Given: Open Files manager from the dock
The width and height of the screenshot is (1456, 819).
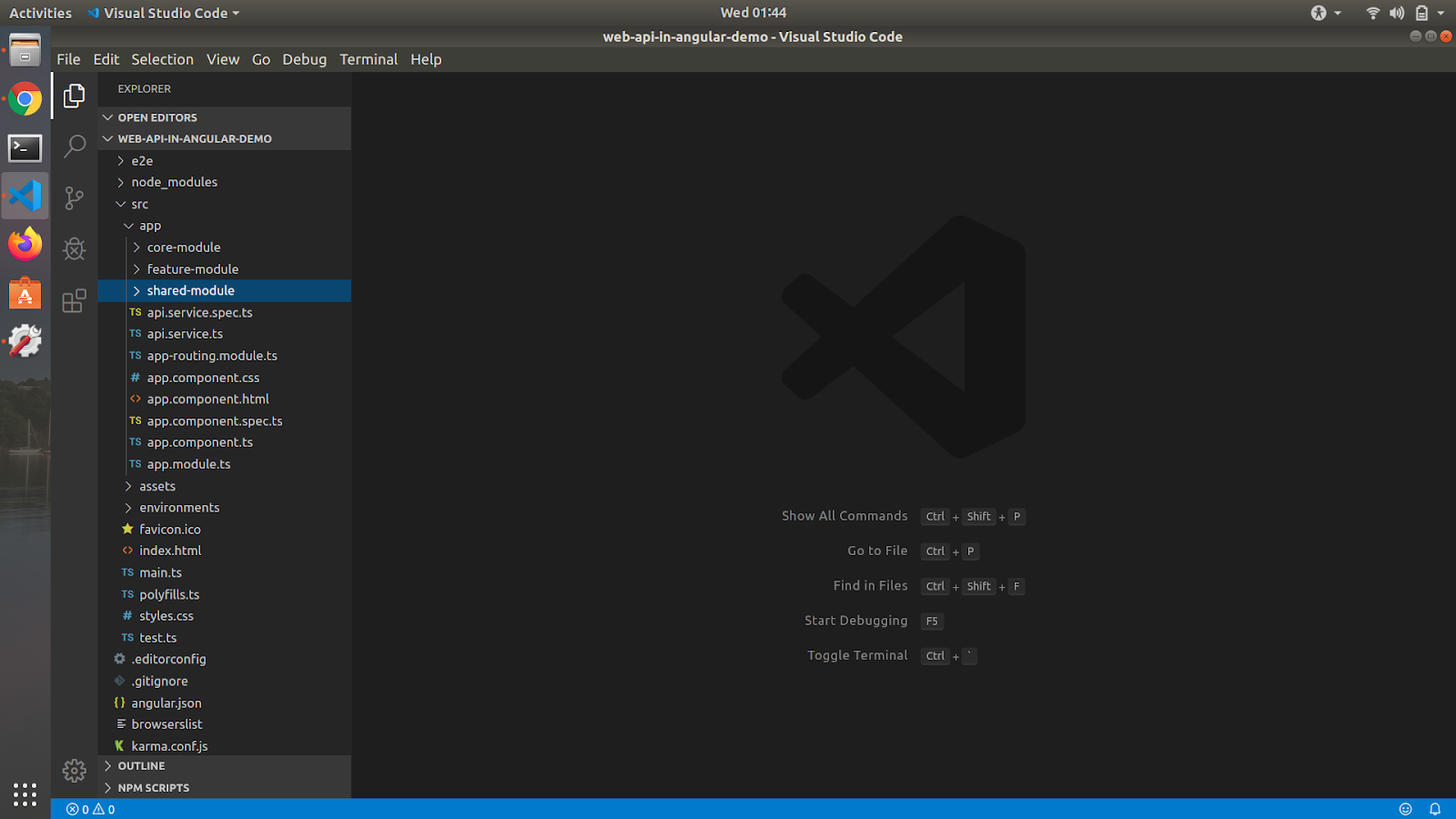Looking at the screenshot, I should (x=25, y=50).
